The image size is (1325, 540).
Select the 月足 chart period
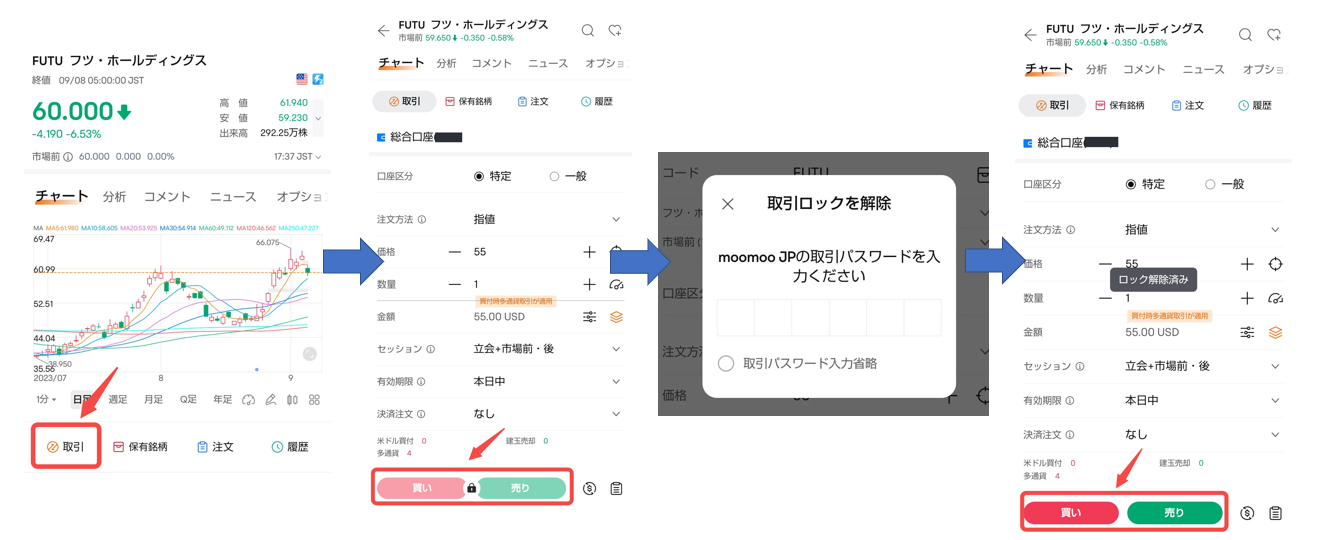pos(153,400)
